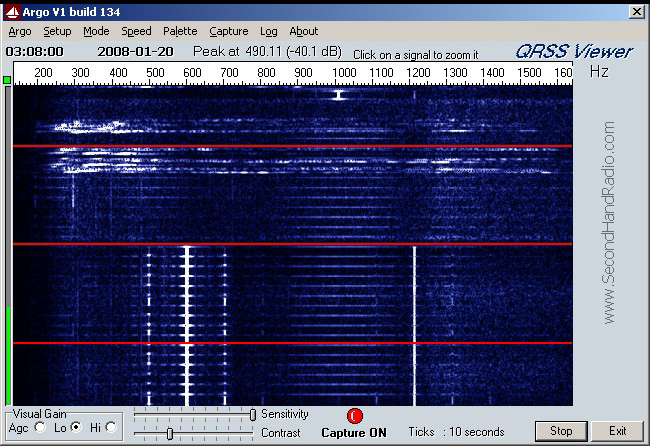This screenshot has height=446, width=650.
Task: Click the Exit button
Action: 617,431
